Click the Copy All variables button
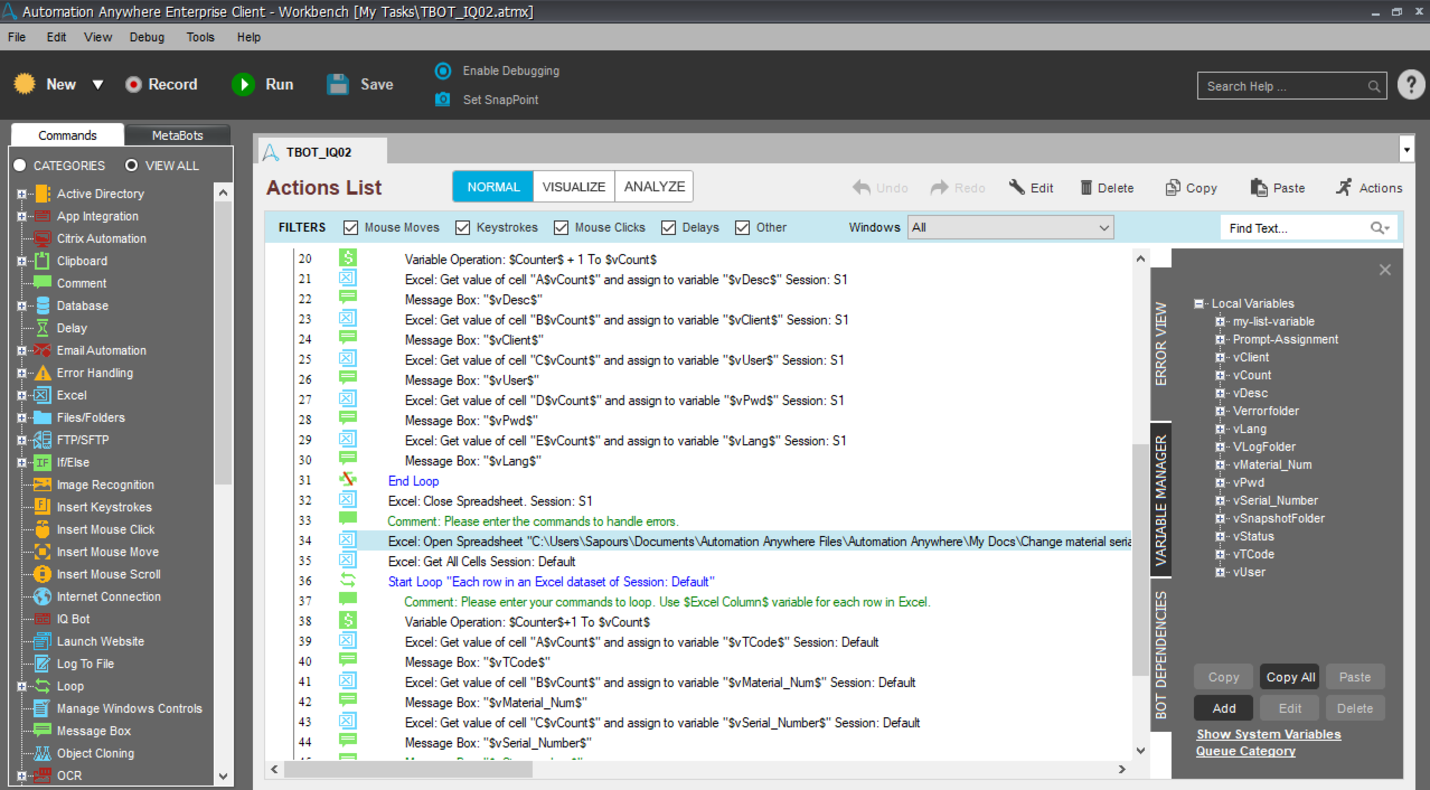1430x790 pixels. click(x=1290, y=677)
